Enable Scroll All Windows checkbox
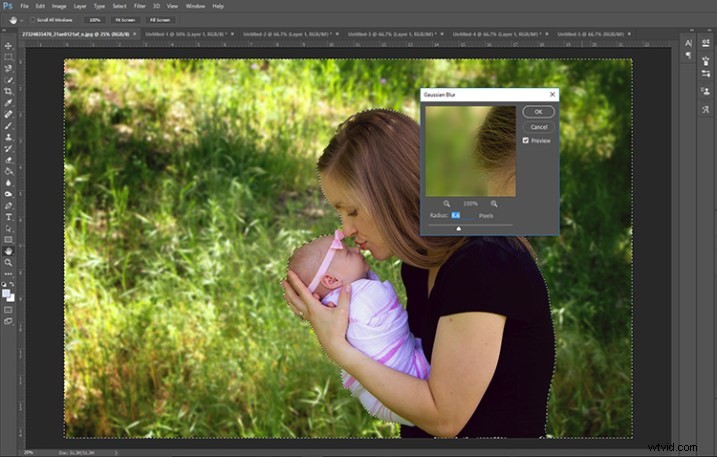 click(x=33, y=20)
